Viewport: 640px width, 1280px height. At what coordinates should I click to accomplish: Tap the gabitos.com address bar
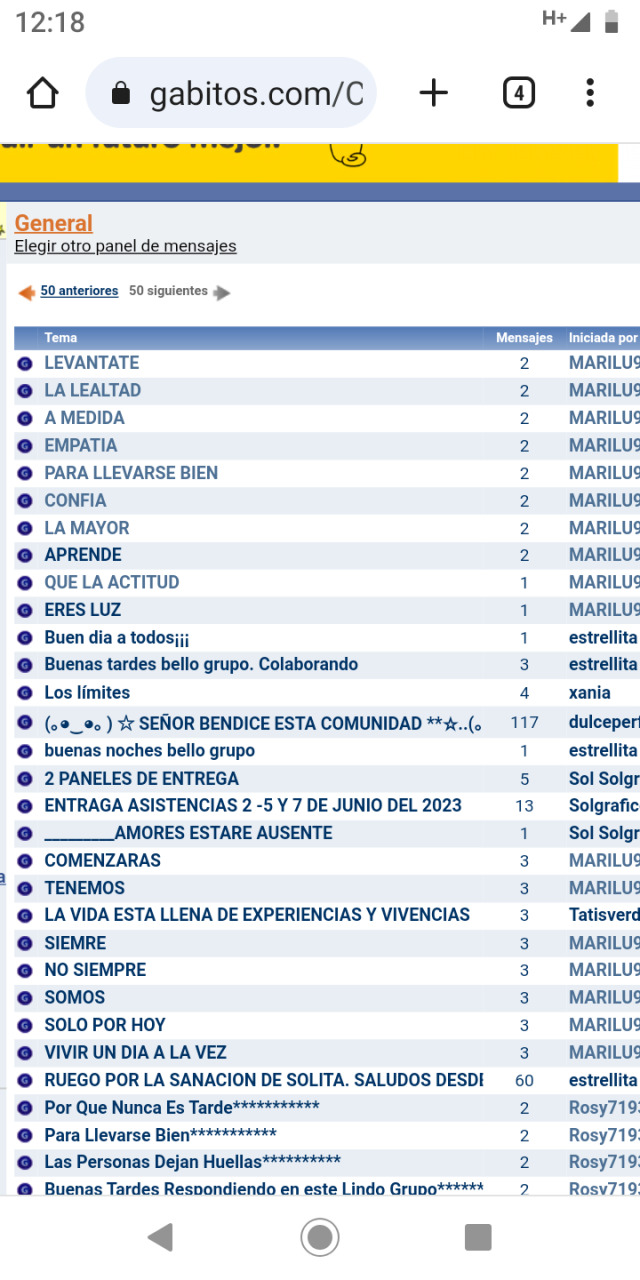click(232, 93)
